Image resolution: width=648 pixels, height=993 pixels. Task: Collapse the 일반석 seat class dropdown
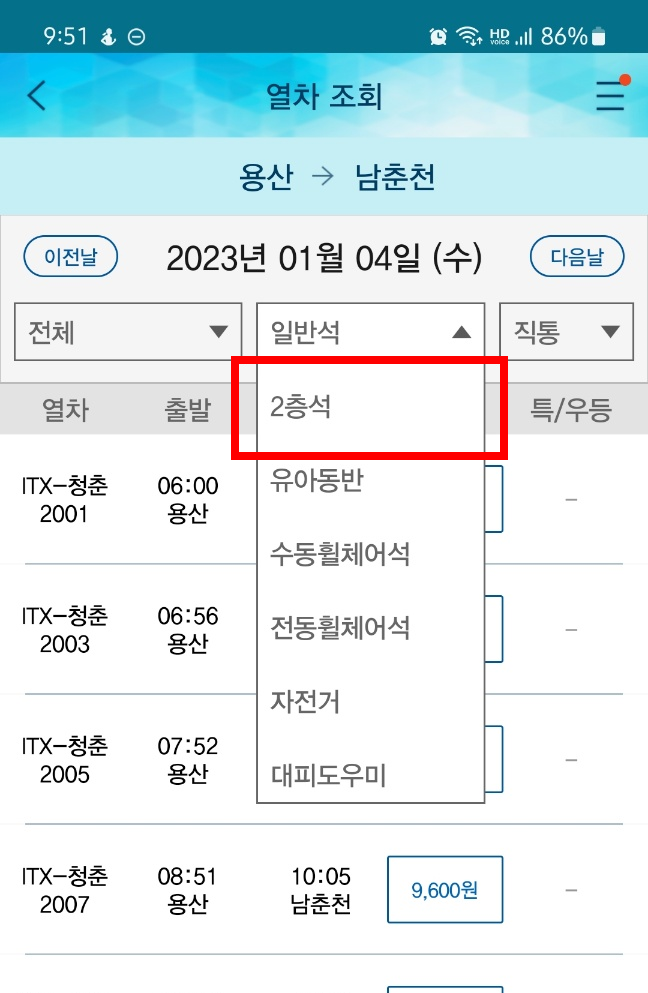point(368,330)
